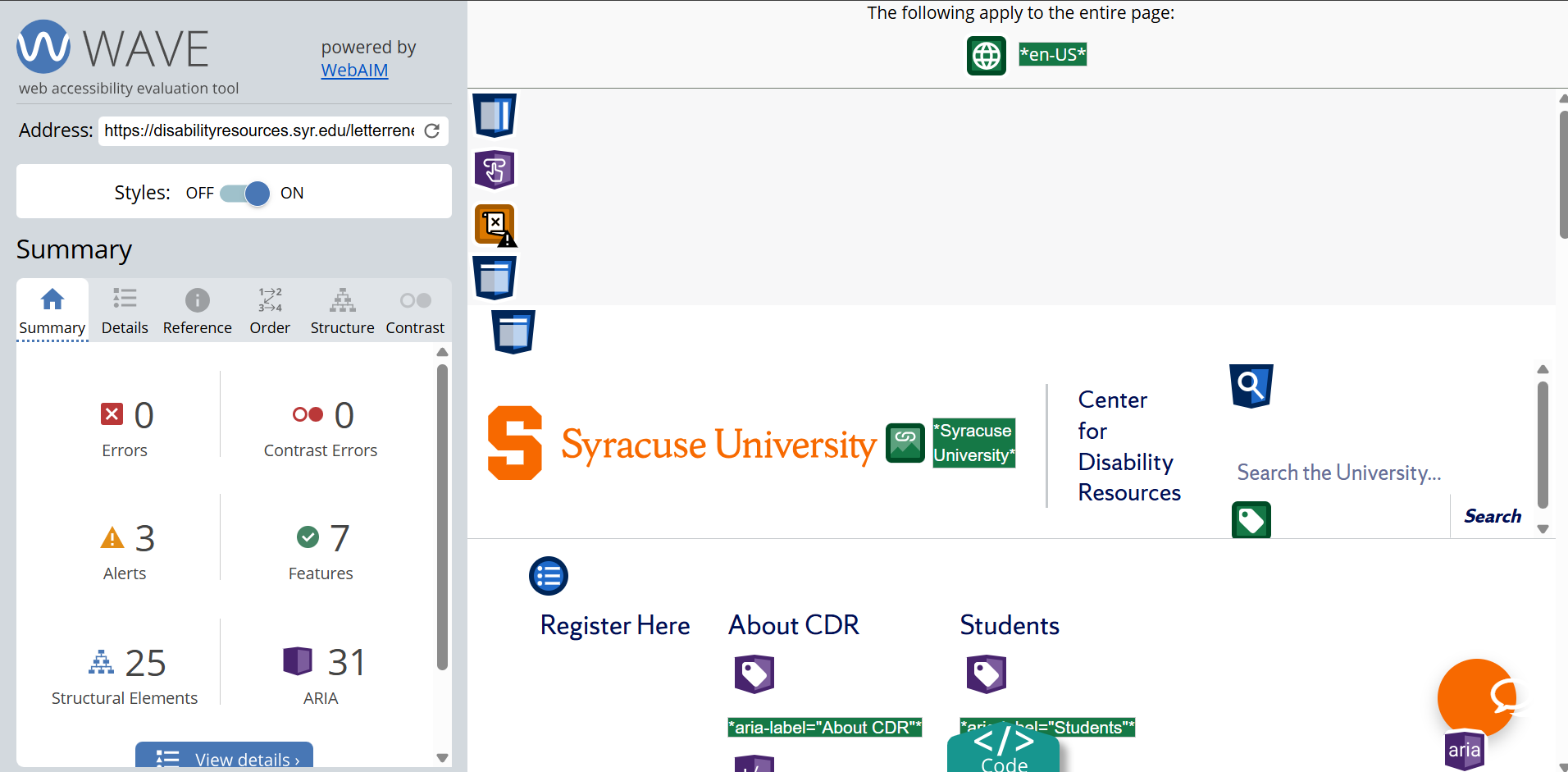Follow the WebAIM link
Viewport: 1568px width, 772px height.
pos(354,71)
